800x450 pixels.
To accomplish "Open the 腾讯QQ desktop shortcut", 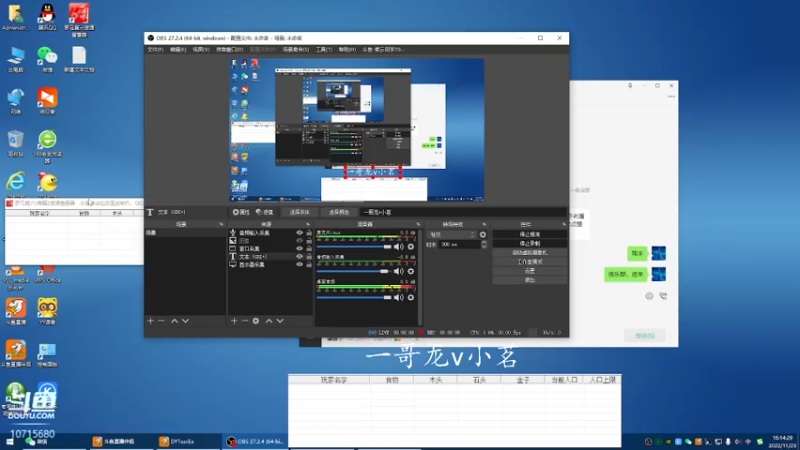I will (x=47, y=17).
